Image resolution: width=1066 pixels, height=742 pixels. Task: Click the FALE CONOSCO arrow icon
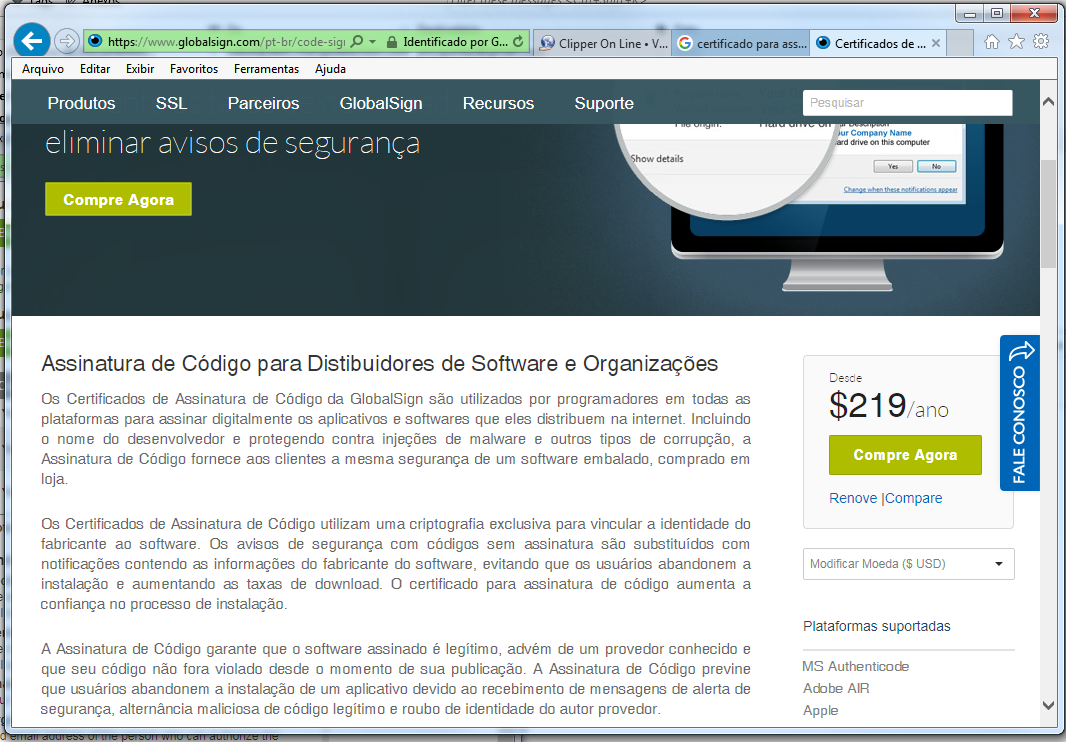[x=1020, y=351]
